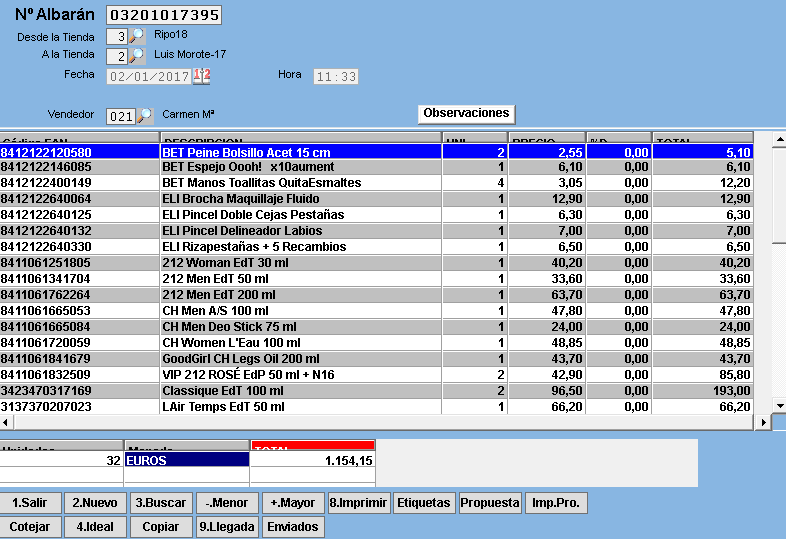The image size is (786, 539).
Task: Click EAN code 3423470317169
Action: tap(46, 391)
